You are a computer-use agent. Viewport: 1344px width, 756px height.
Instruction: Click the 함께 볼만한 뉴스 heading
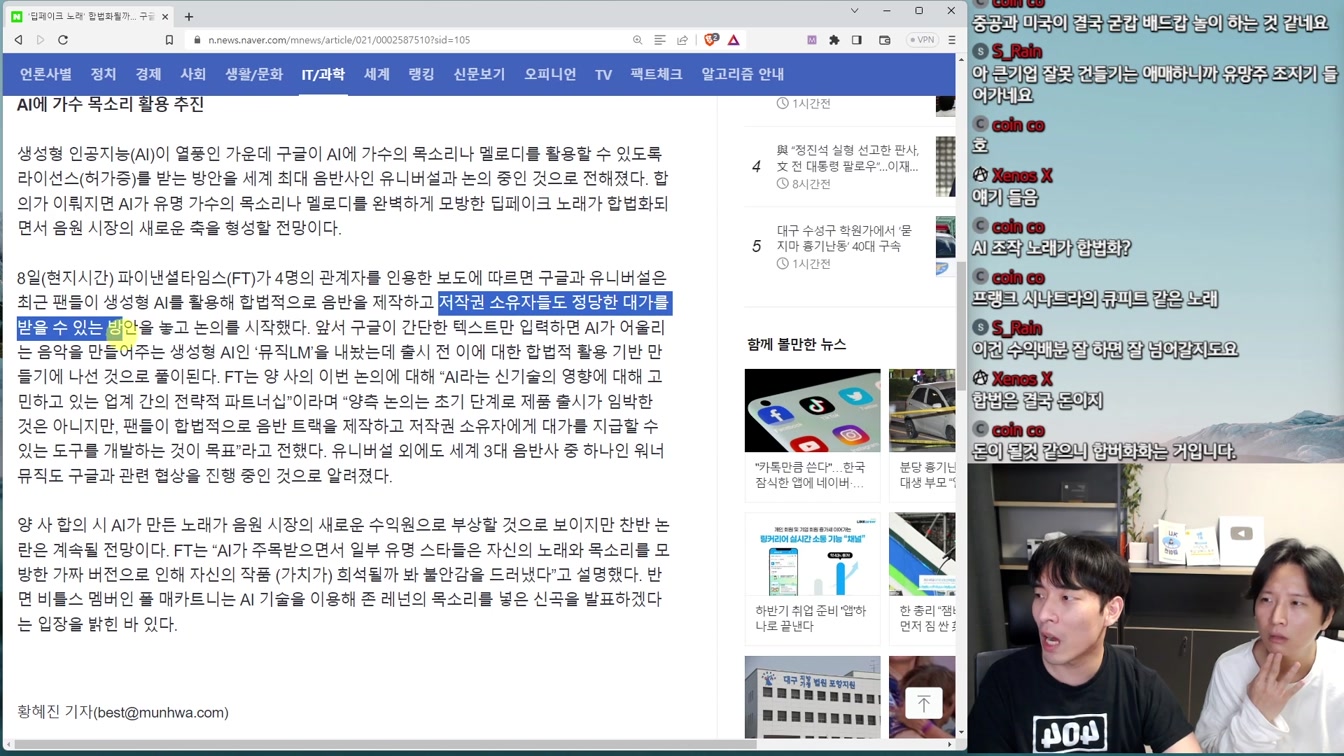tap(796, 344)
